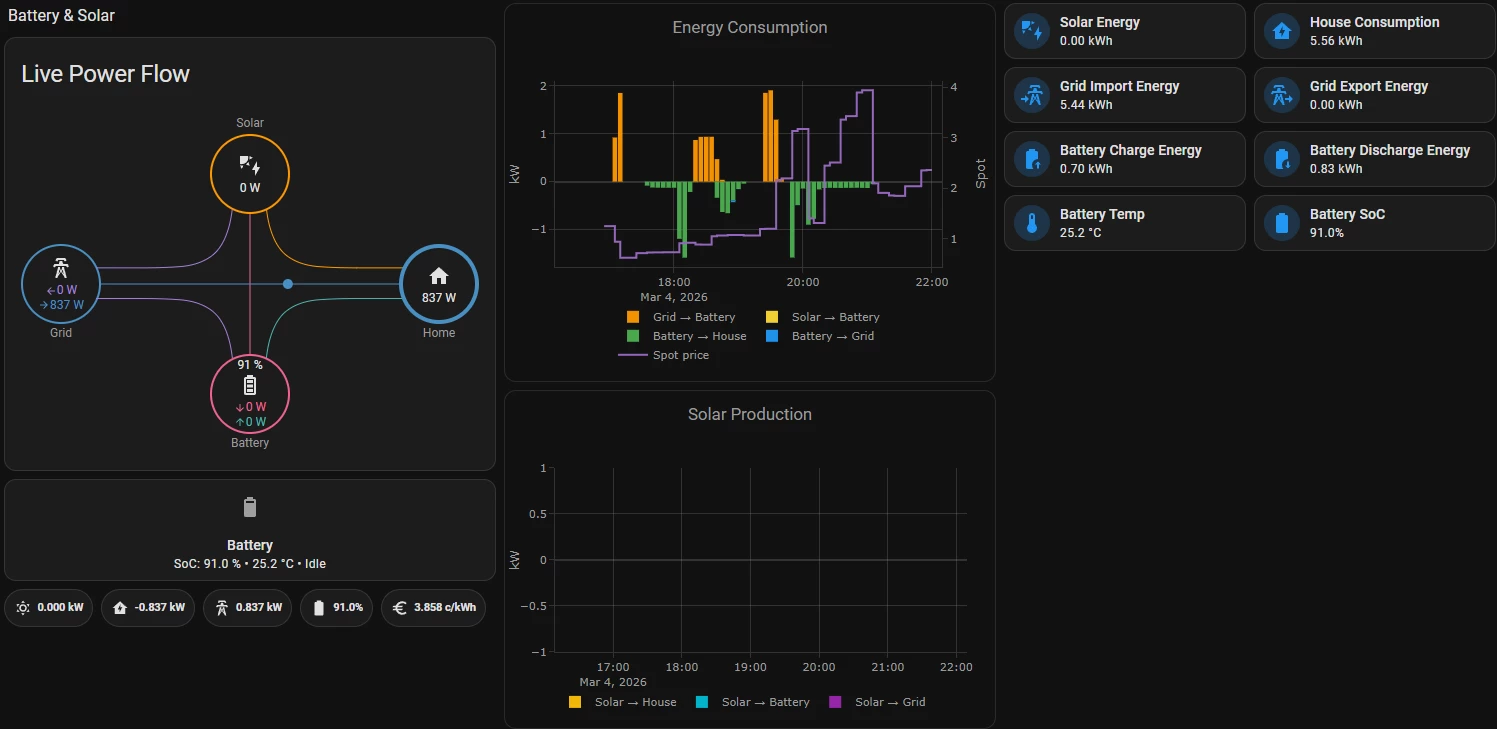The height and width of the screenshot is (729, 1497).
Task: Click the 837 W value in Home node
Action: pyautogui.click(x=438, y=298)
